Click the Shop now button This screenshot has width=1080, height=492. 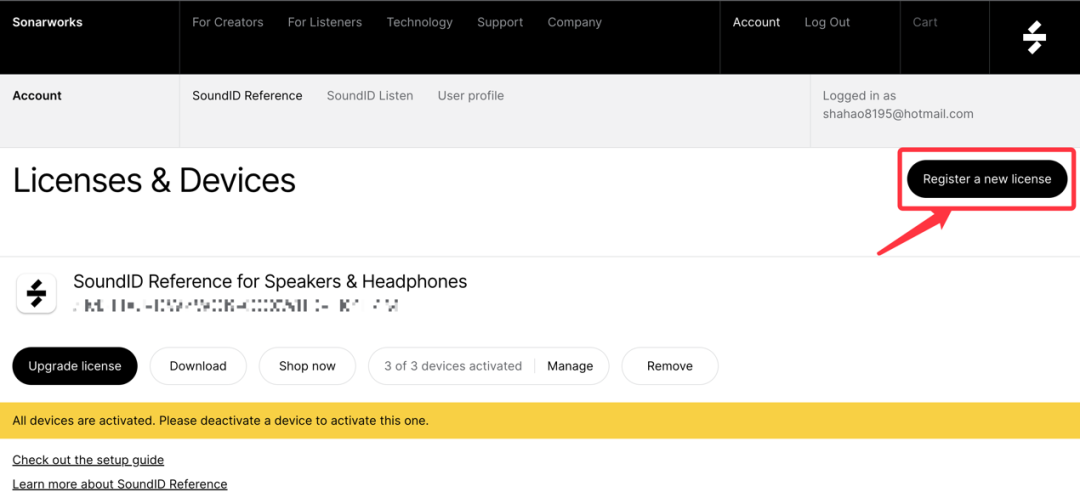click(x=307, y=366)
